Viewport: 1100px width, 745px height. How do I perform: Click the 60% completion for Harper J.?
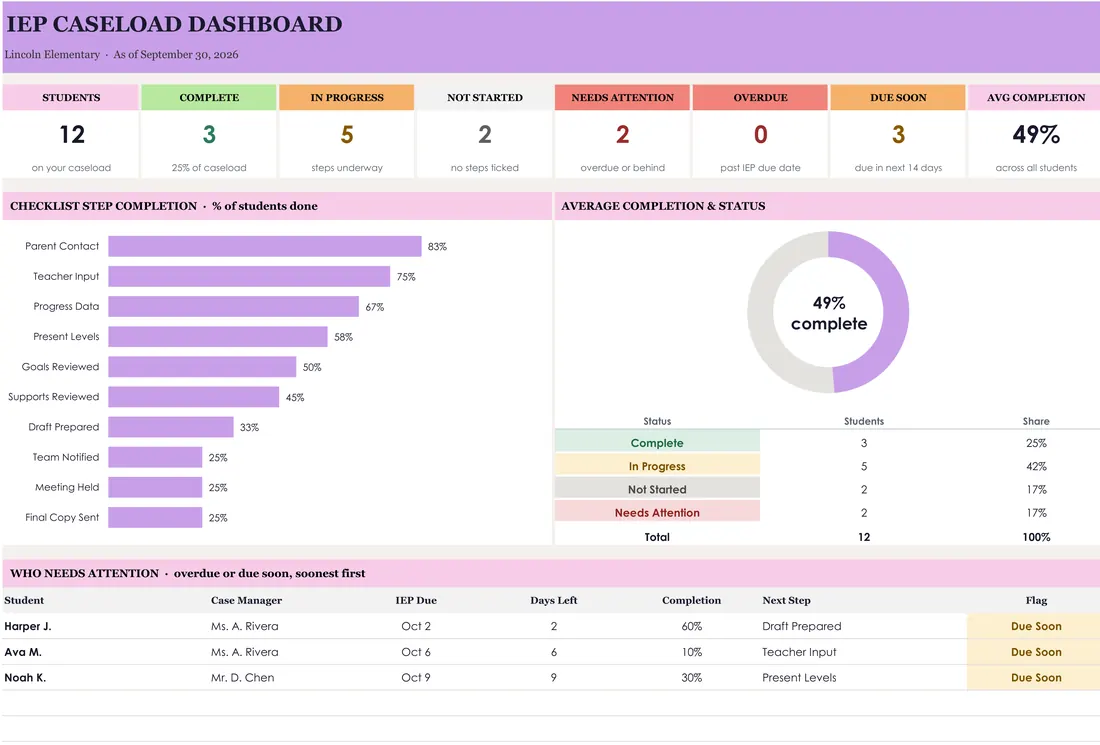[692, 626]
